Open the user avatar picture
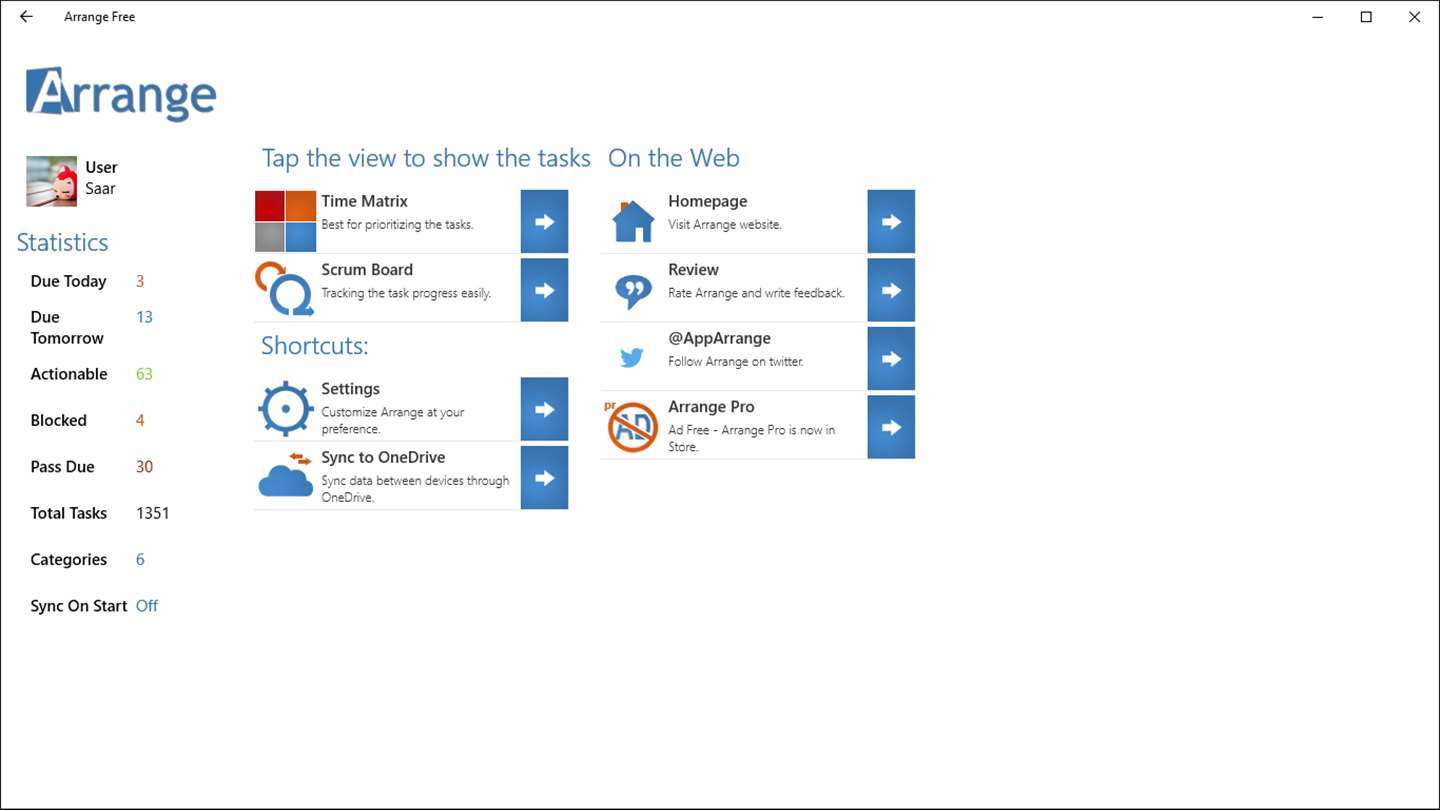1440x810 pixels. pos(51,181)
